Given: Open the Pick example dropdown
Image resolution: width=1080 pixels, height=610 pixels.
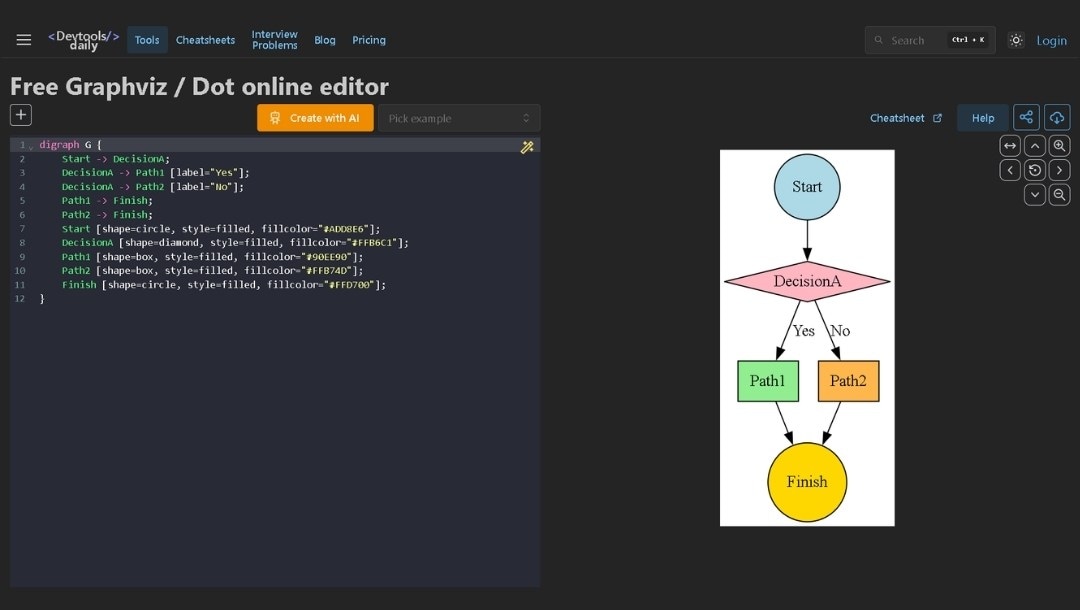Looking at the screenshot, I should click(459, 118).
